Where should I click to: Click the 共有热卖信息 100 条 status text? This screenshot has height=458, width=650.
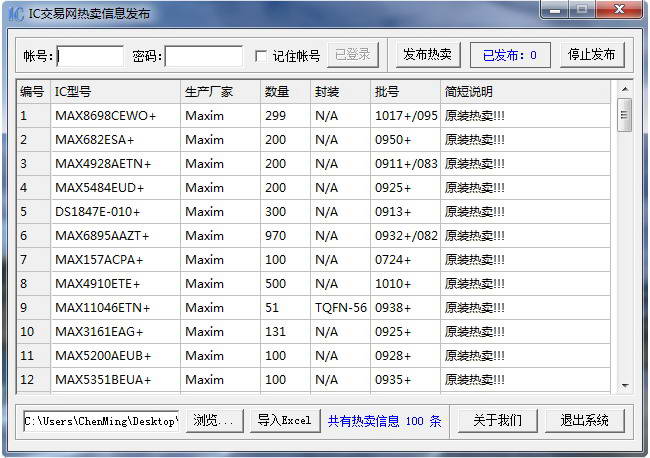(384, 421)
